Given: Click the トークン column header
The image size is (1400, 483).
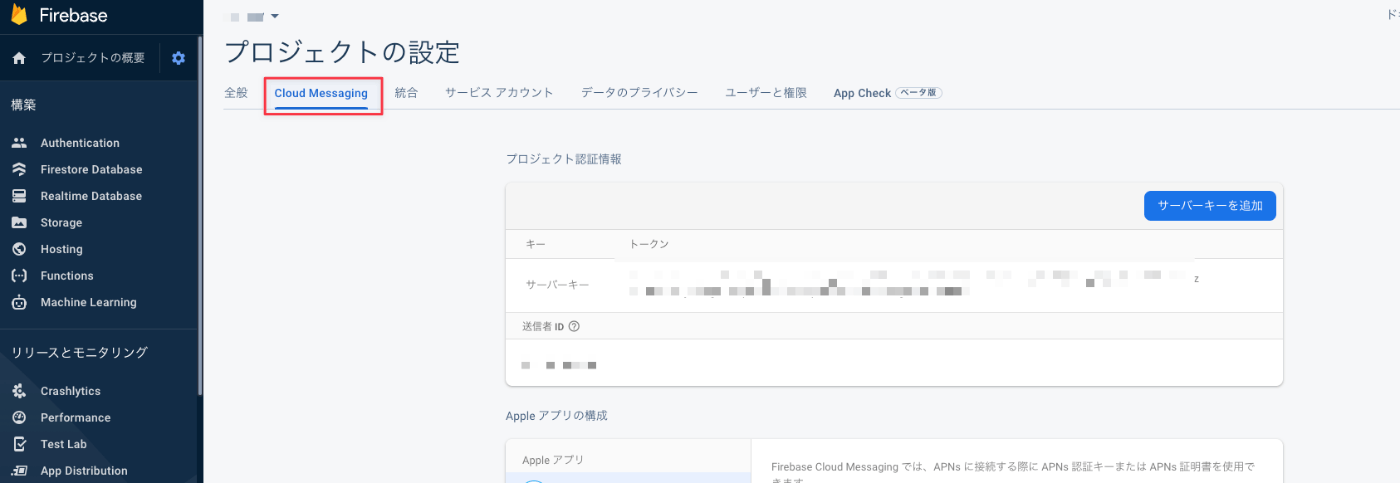Looking at the screenshot, I should 649,244.
